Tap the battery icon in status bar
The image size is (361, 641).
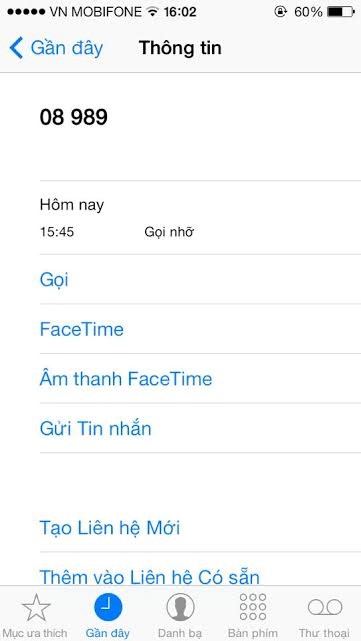click(341, 12)
